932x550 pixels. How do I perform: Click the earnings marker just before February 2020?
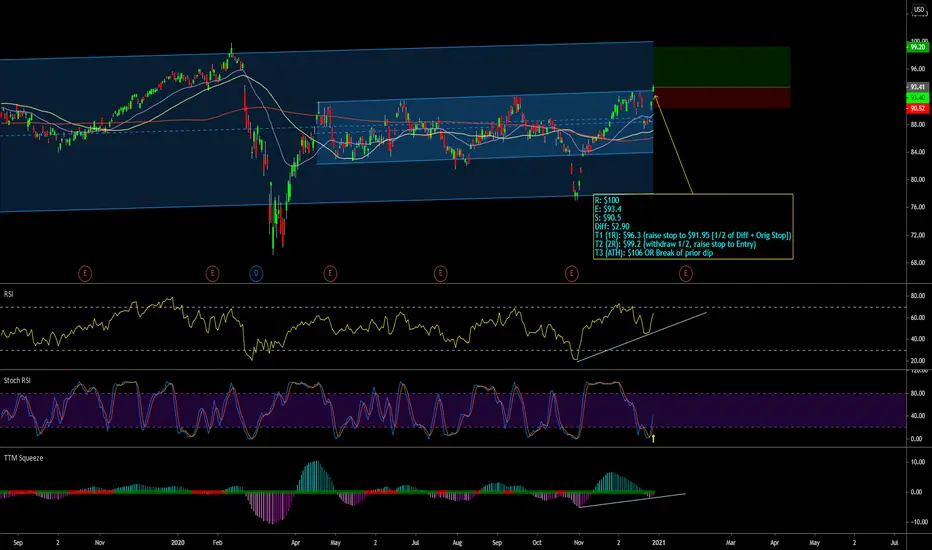point(212,274)
